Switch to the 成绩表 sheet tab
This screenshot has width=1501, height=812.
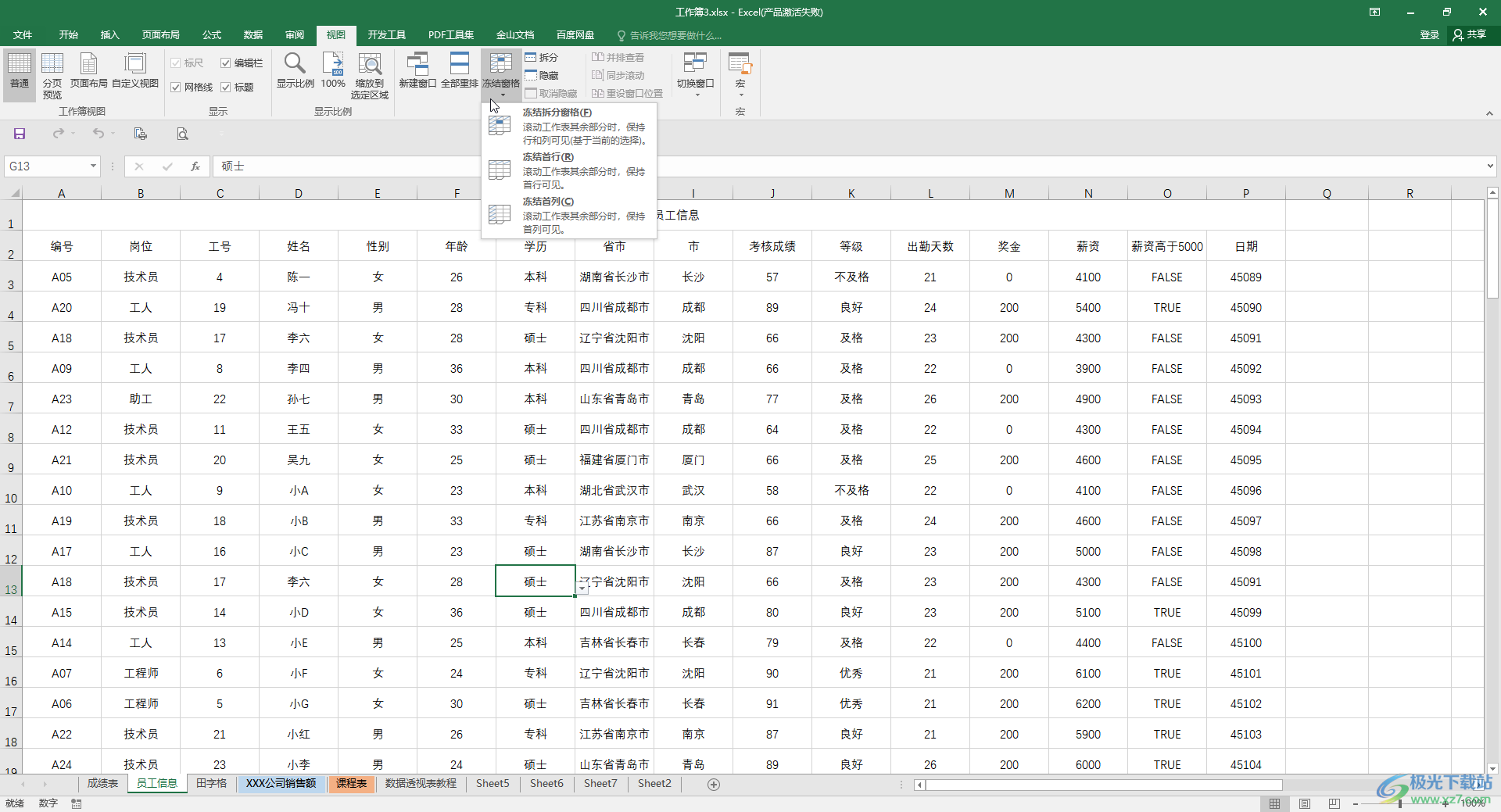click(102, 783)
